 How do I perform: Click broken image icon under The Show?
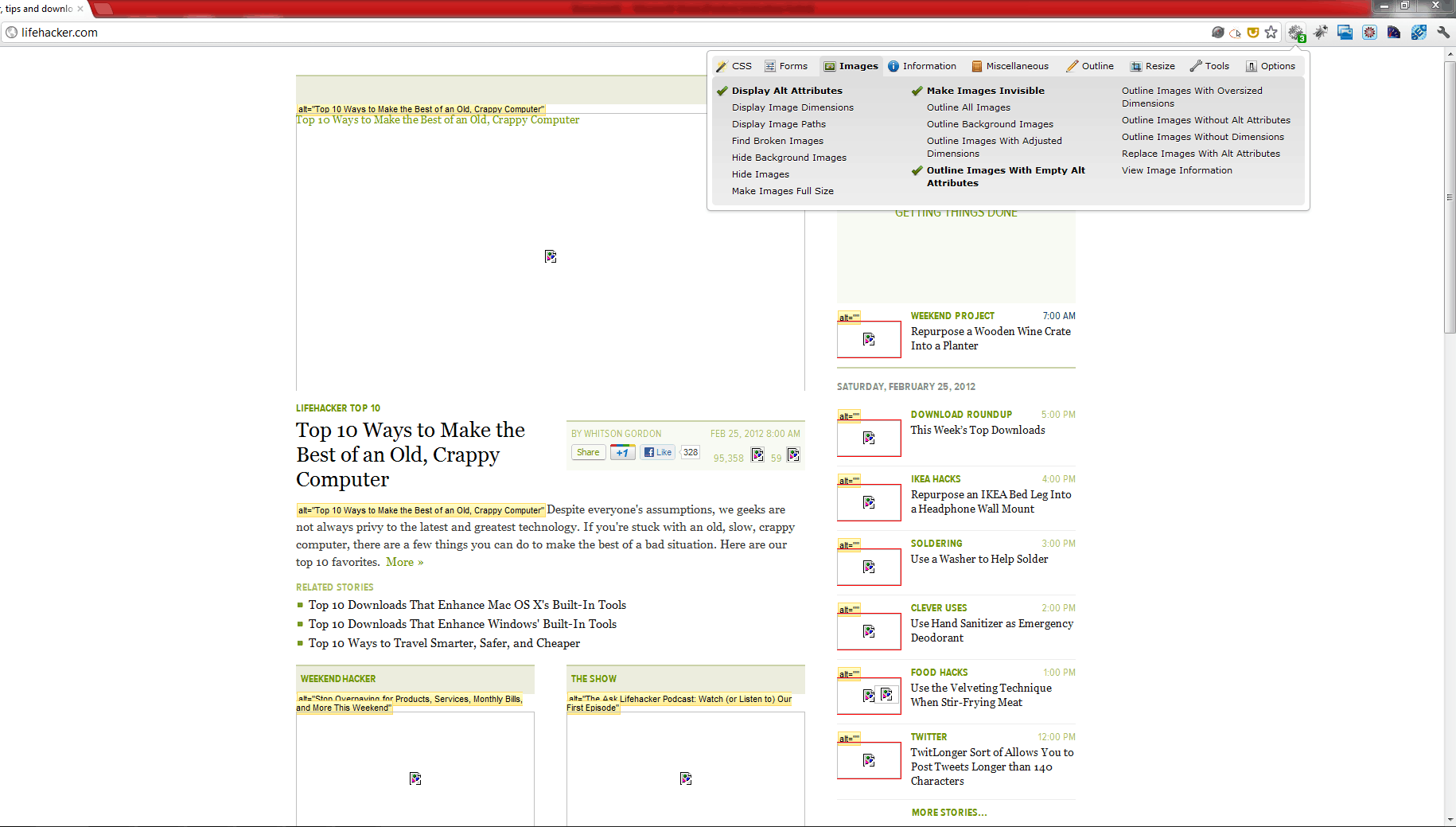(686, 778)
